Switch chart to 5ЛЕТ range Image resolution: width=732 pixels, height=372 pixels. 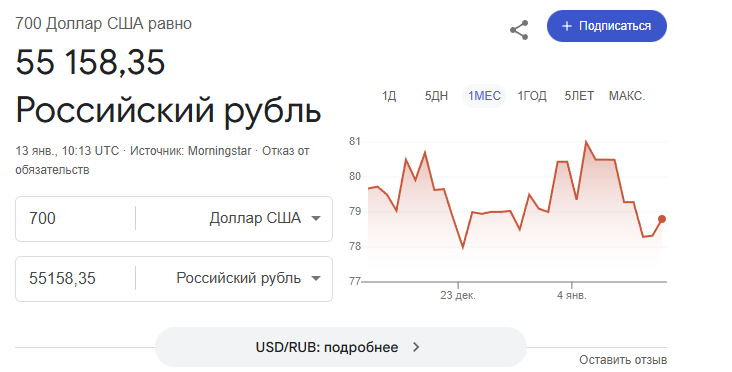pos(579,96)
